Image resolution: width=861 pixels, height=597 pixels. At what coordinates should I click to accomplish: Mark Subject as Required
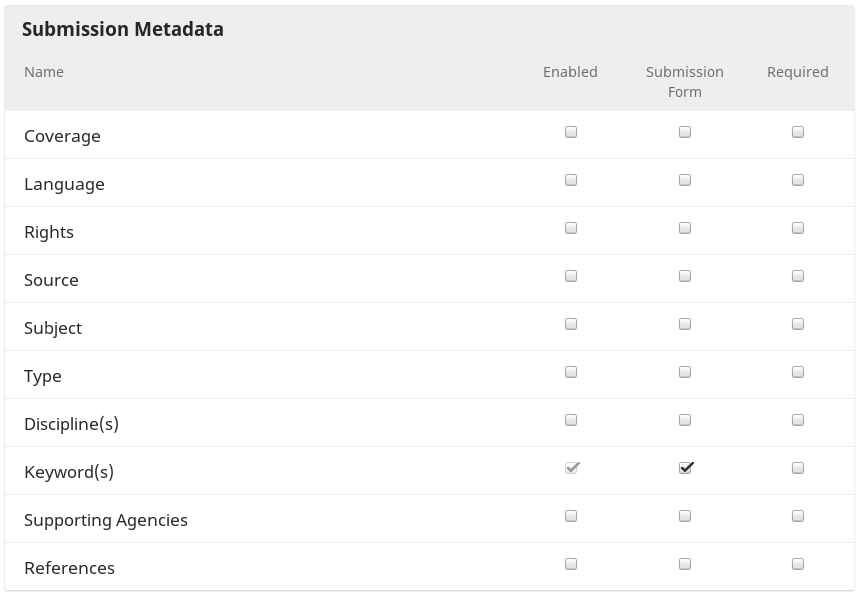798,324
